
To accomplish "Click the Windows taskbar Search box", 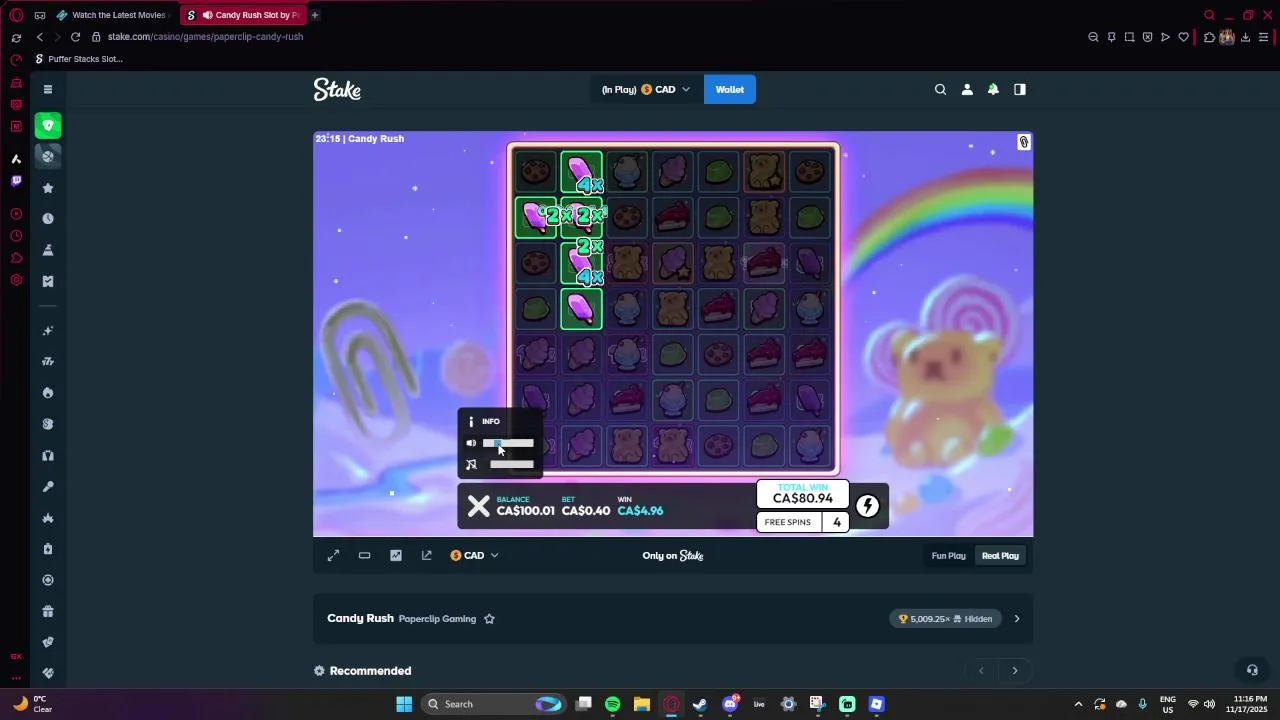I will click(493, 704).
